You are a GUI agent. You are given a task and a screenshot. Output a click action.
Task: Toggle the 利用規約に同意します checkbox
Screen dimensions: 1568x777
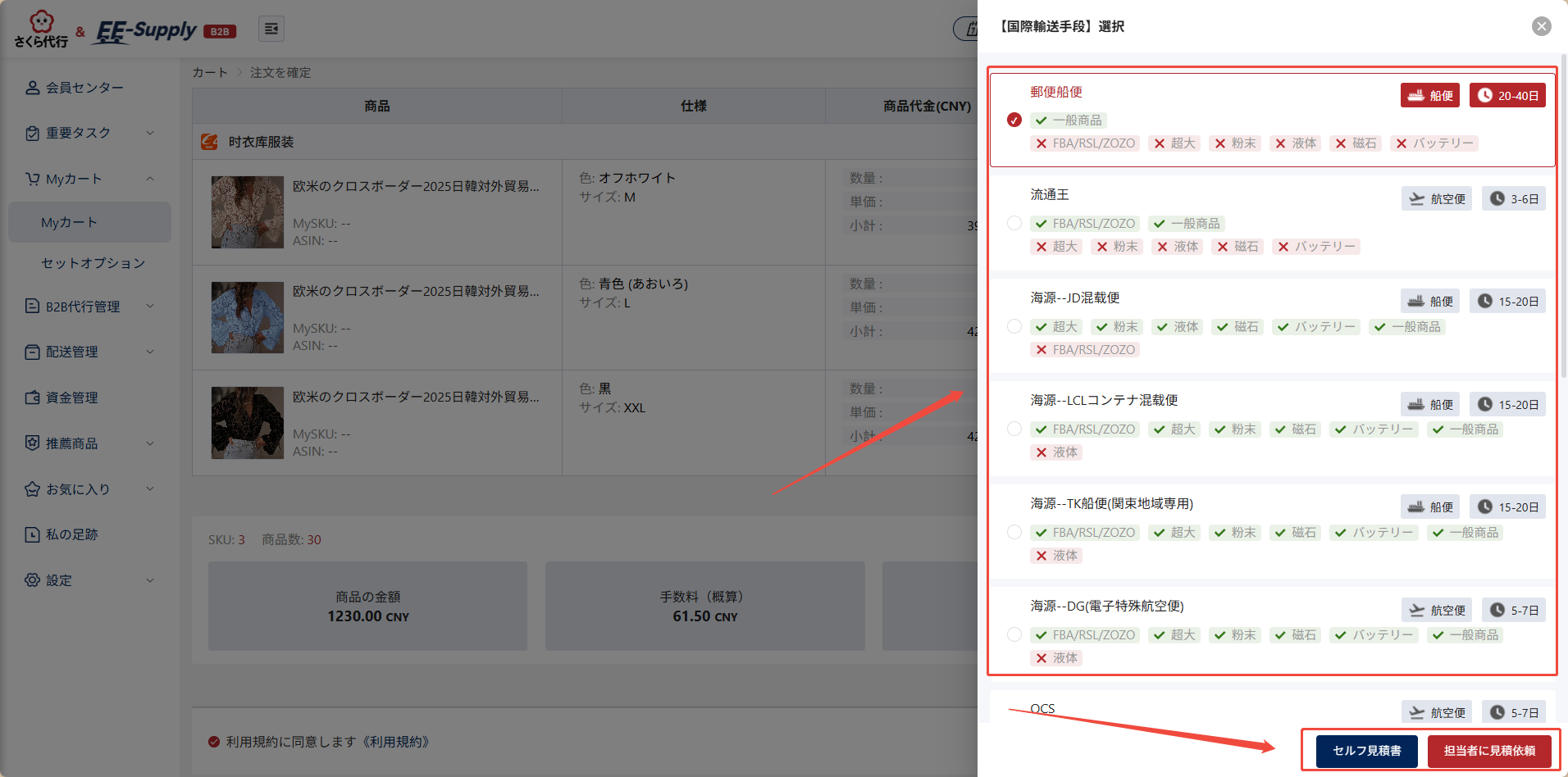[212, 741]
